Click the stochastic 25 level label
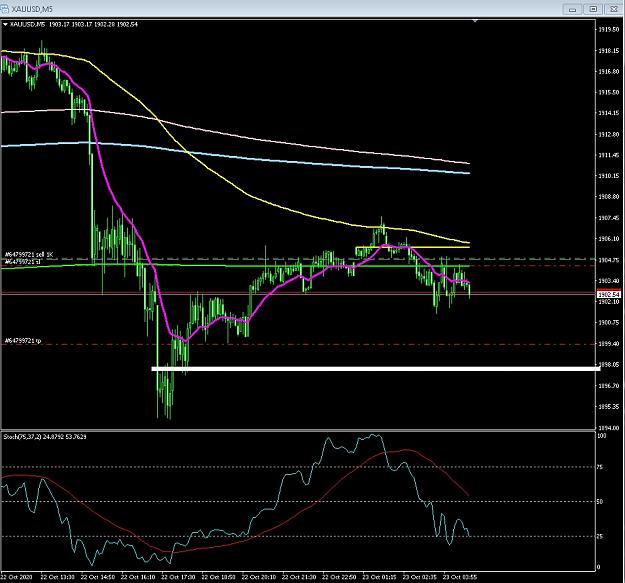 click(600, 536)
